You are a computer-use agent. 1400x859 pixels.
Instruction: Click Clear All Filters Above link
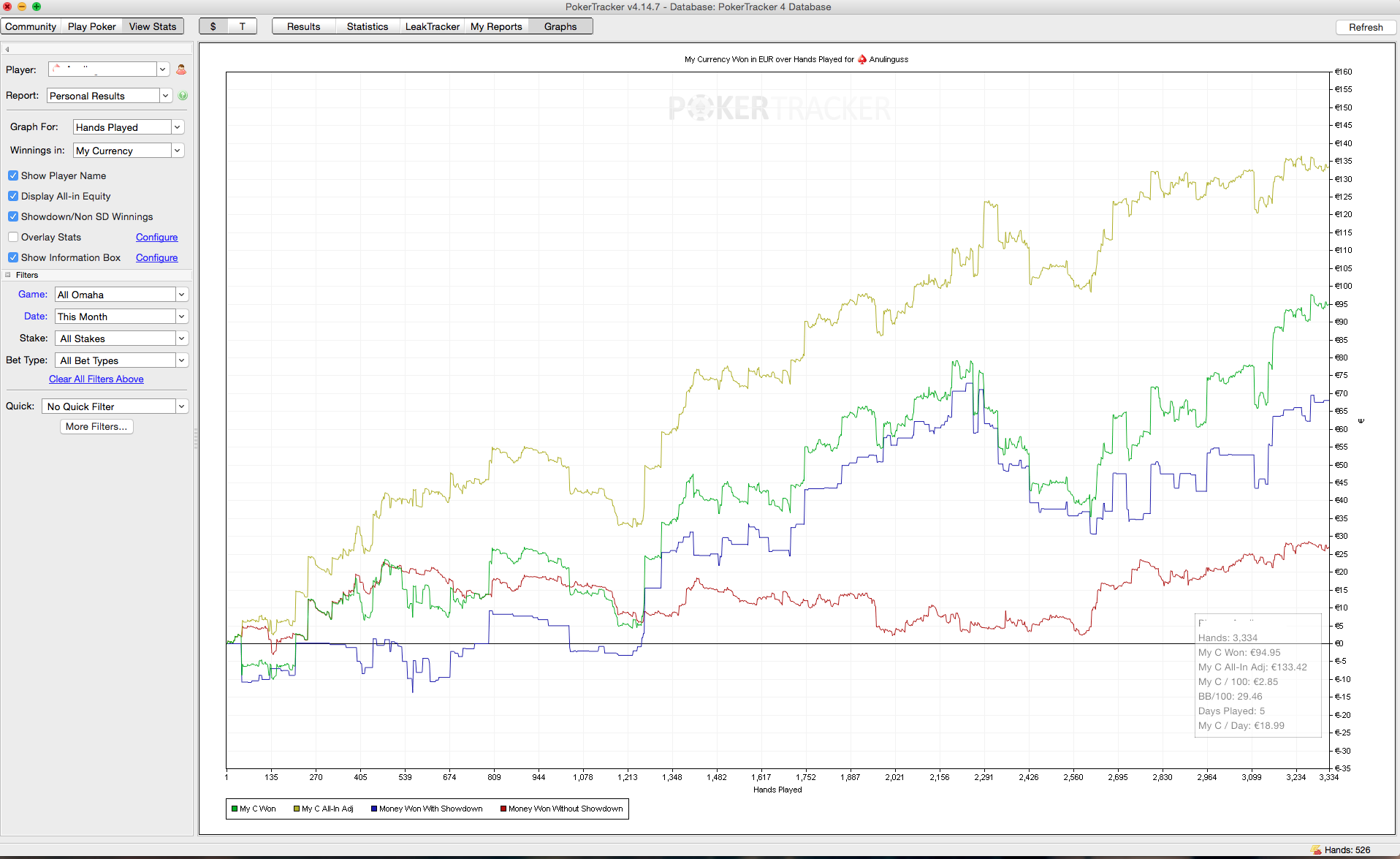[x=96, y=379]
